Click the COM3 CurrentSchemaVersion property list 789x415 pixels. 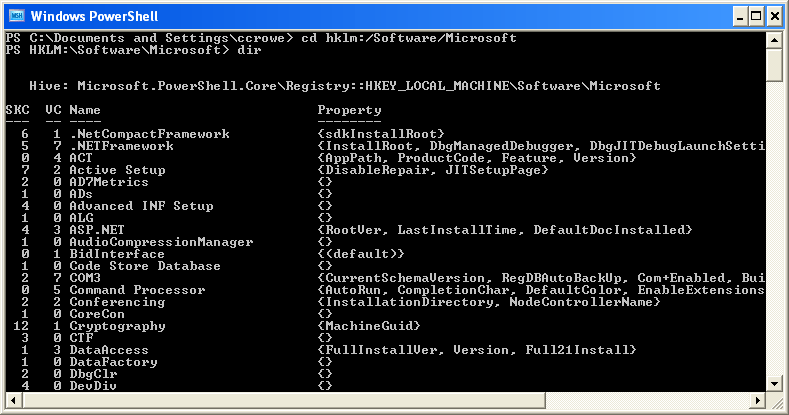541,279
